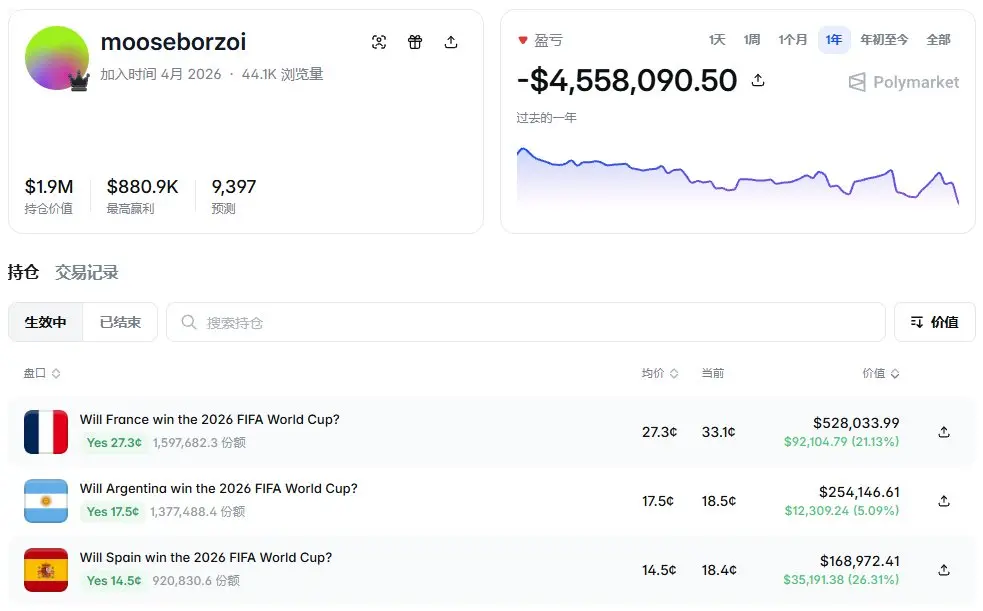The height and width of the screenshot is (611, 983).
Task: Open Will Argentina win the 2026 FIFA World Cup?
Action: [218, 488]
